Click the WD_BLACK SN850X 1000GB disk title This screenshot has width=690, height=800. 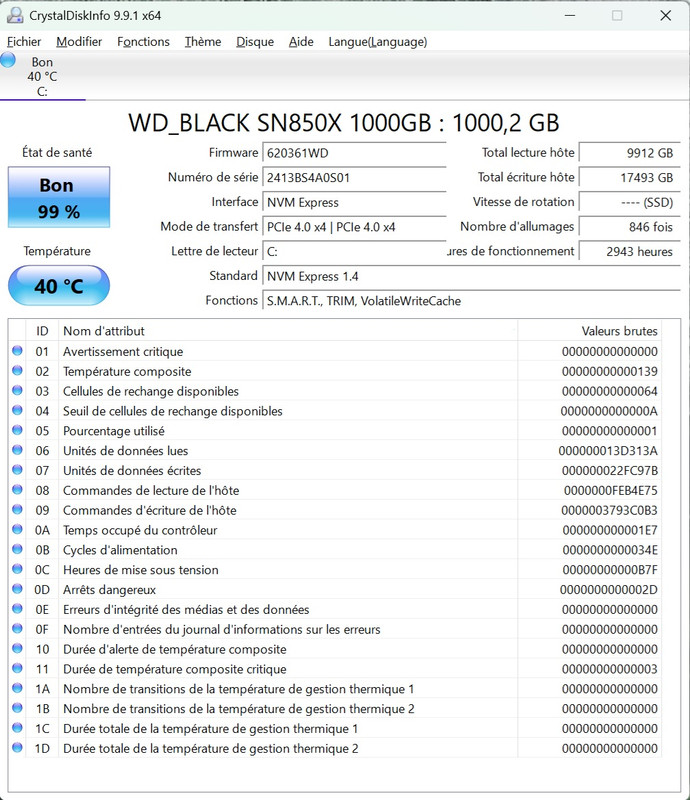(344, 123)
